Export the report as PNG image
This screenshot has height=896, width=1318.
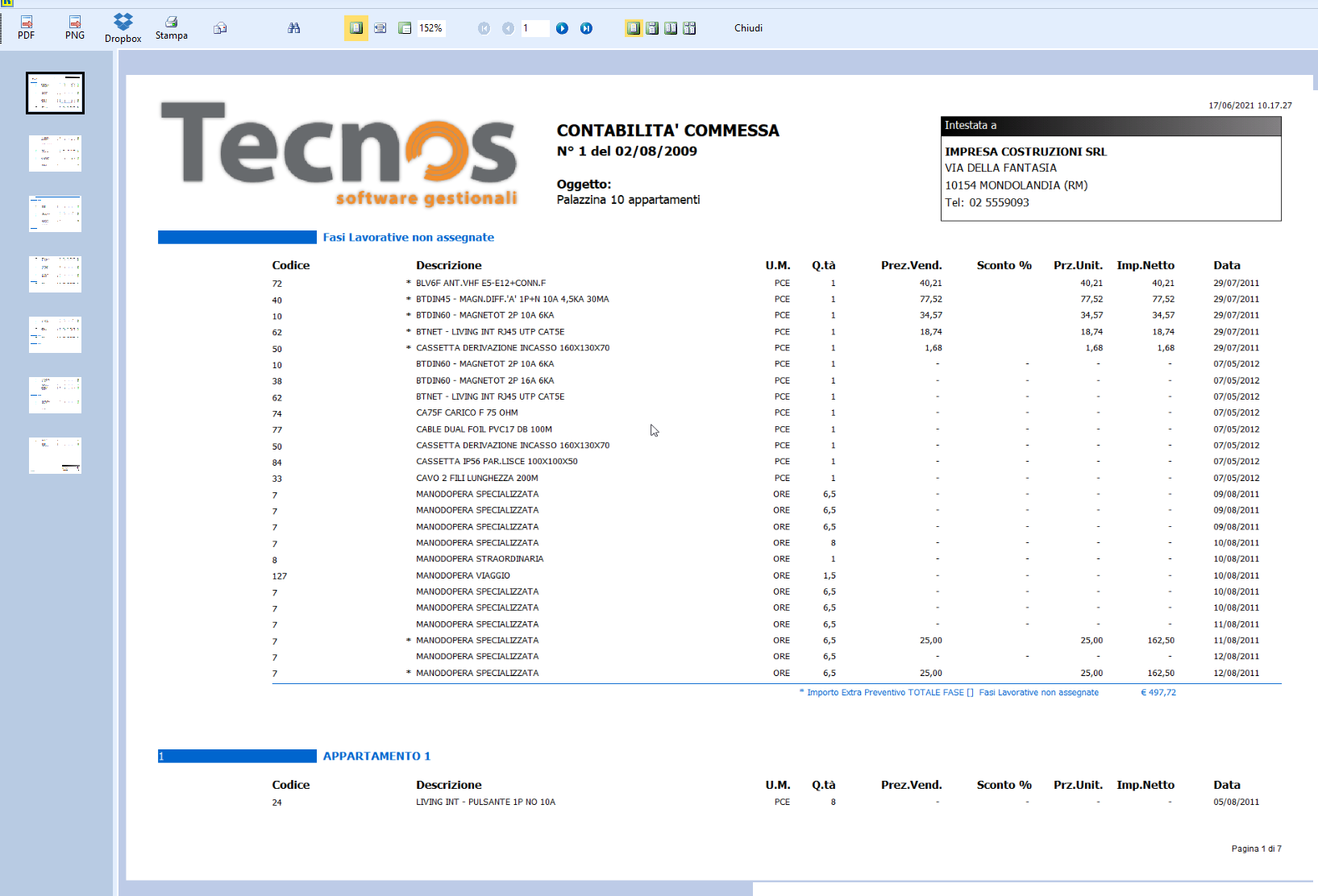click(75, 27)
